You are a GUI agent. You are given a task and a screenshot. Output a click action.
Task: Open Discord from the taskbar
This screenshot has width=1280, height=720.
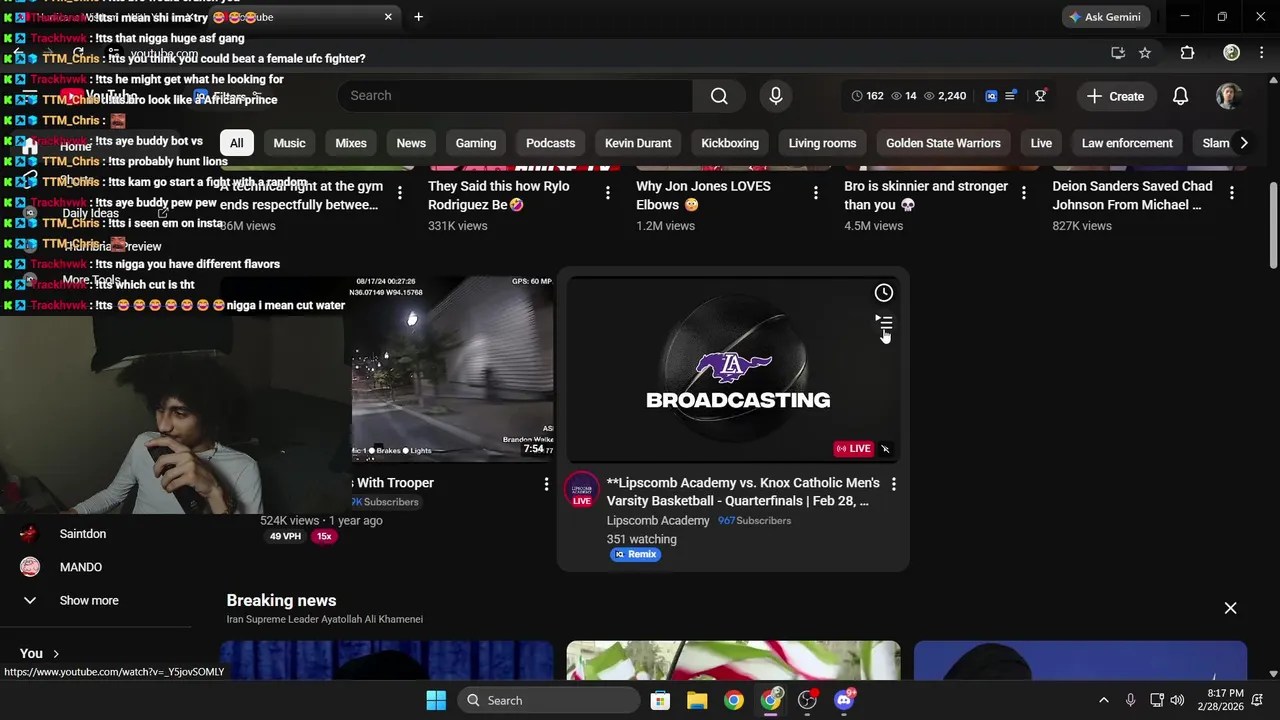click(844, 700)
